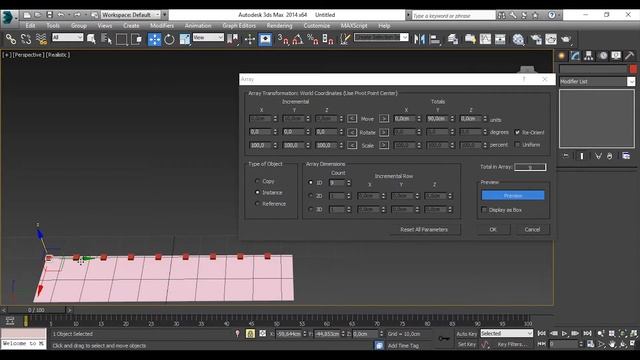This screenshot has height=360, width=640.
Task: Click the blue Preview button
Action: (x=513, y=196)
